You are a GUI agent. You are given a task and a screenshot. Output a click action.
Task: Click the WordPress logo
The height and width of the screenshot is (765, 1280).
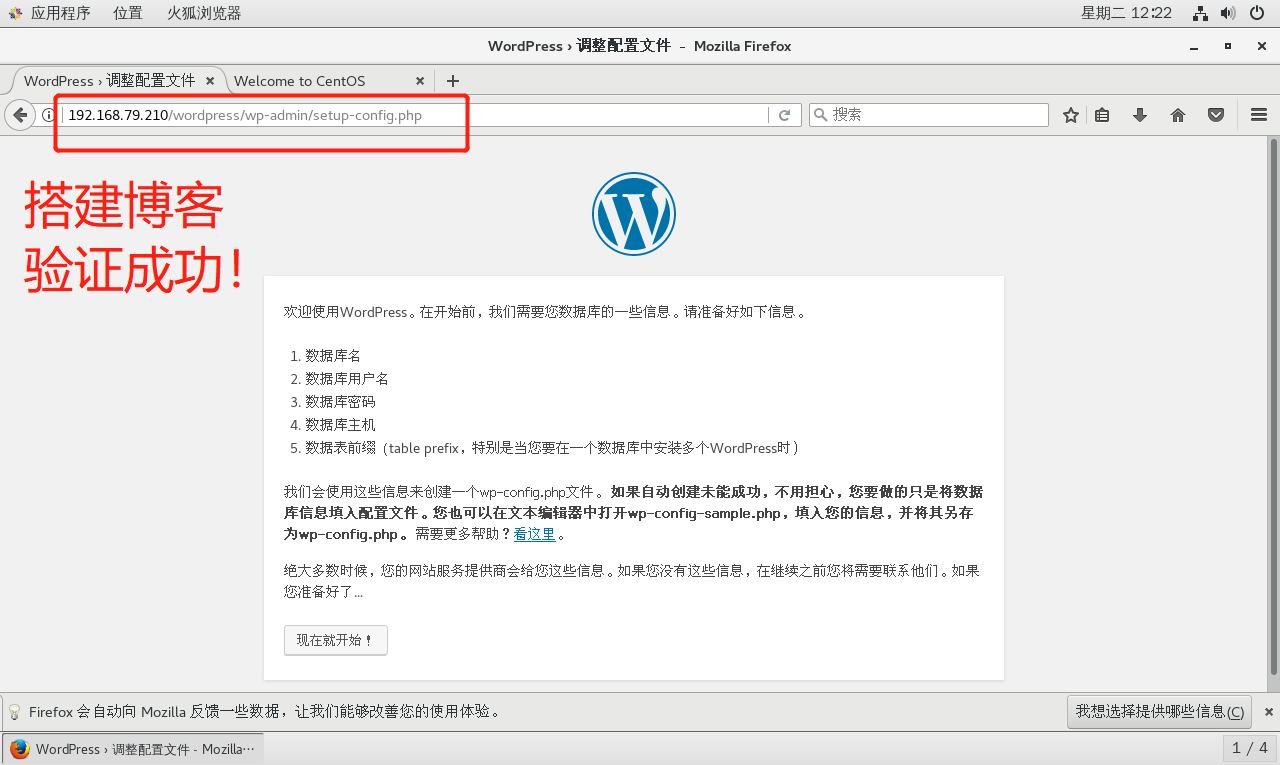point(634,214)
